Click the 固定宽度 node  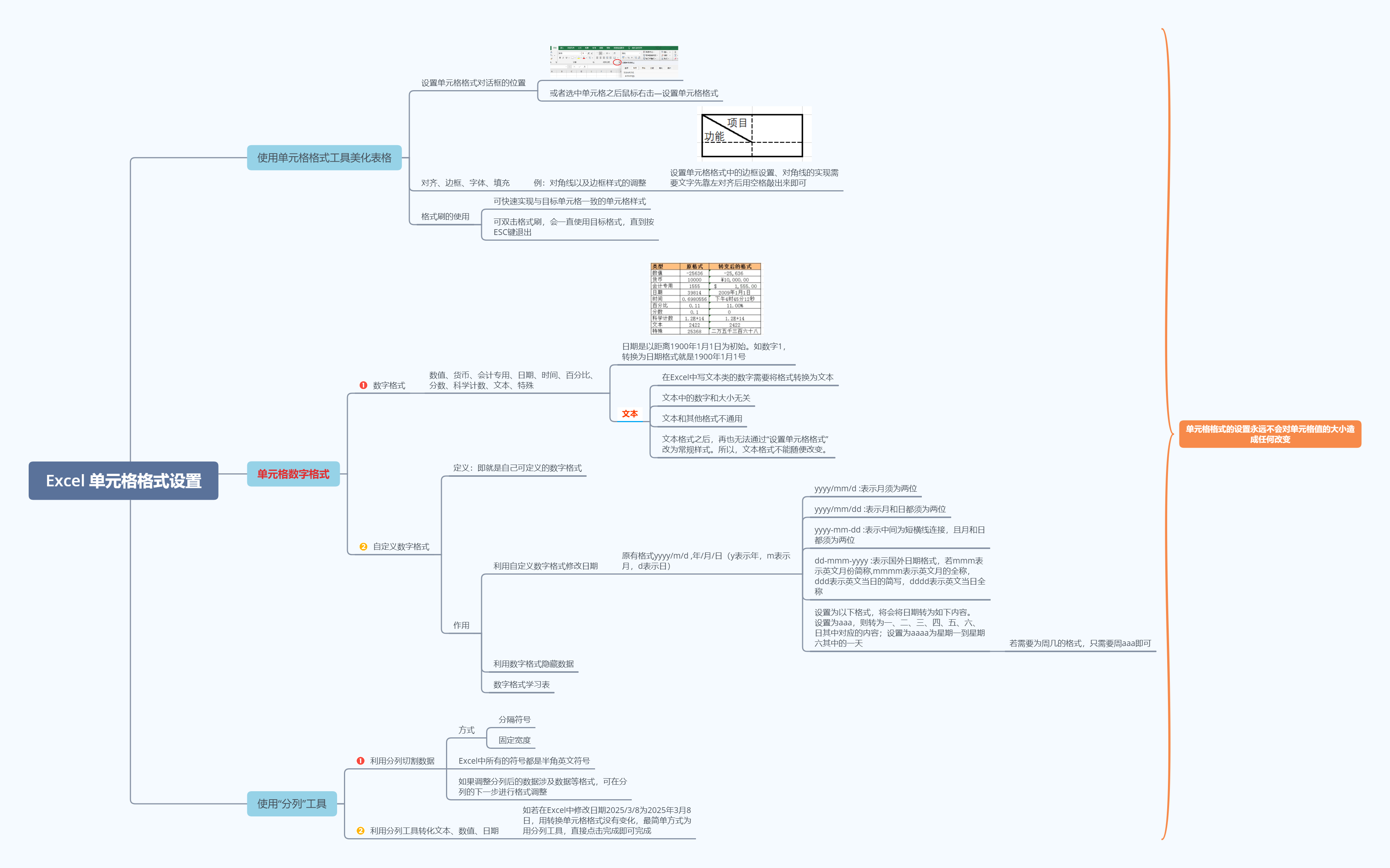(x=514, y=740)
